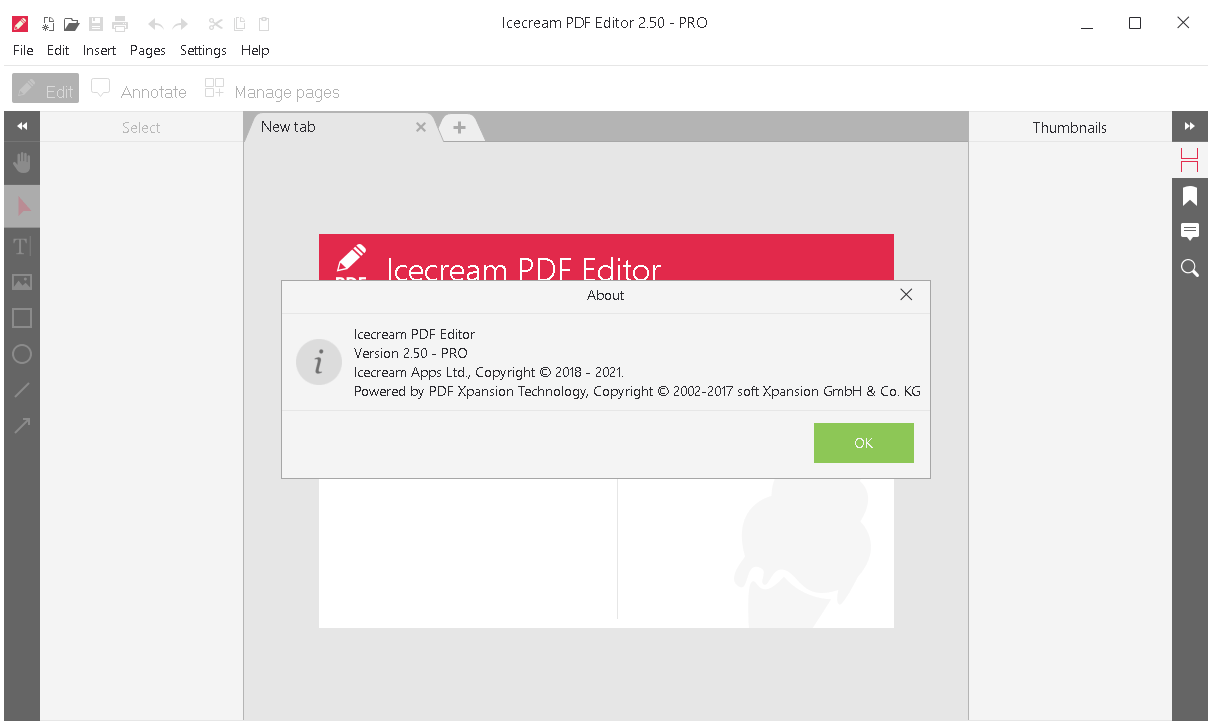Select the Add image tool
Viewport: 1211px width, 726px height.
(x=22, y=282)
